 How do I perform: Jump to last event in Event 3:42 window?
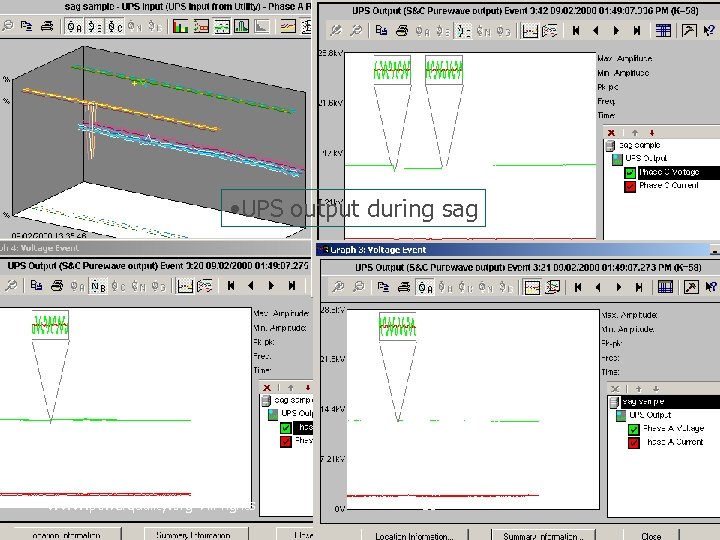click(x=636, y=30)
